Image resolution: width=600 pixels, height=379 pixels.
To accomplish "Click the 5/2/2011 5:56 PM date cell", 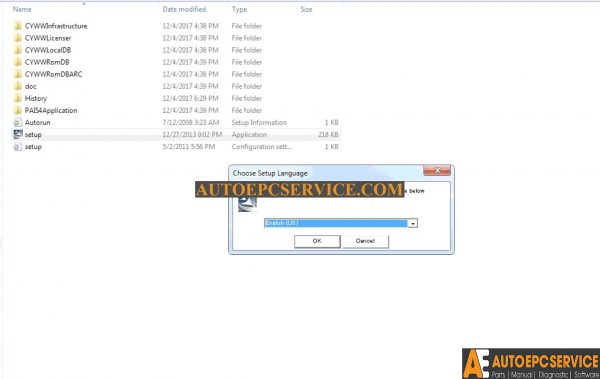I will click(189, 147).
